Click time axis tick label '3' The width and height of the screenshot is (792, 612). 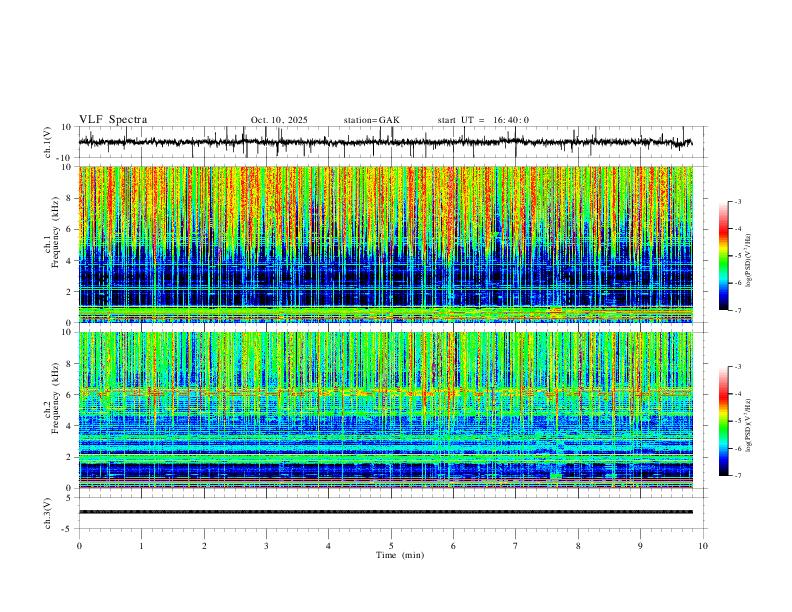coord(266,546)
